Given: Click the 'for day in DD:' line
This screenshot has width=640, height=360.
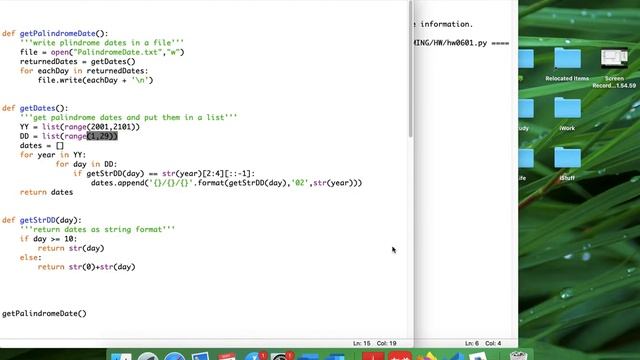Looking at the screenshot, I should (x=87, y=164).
